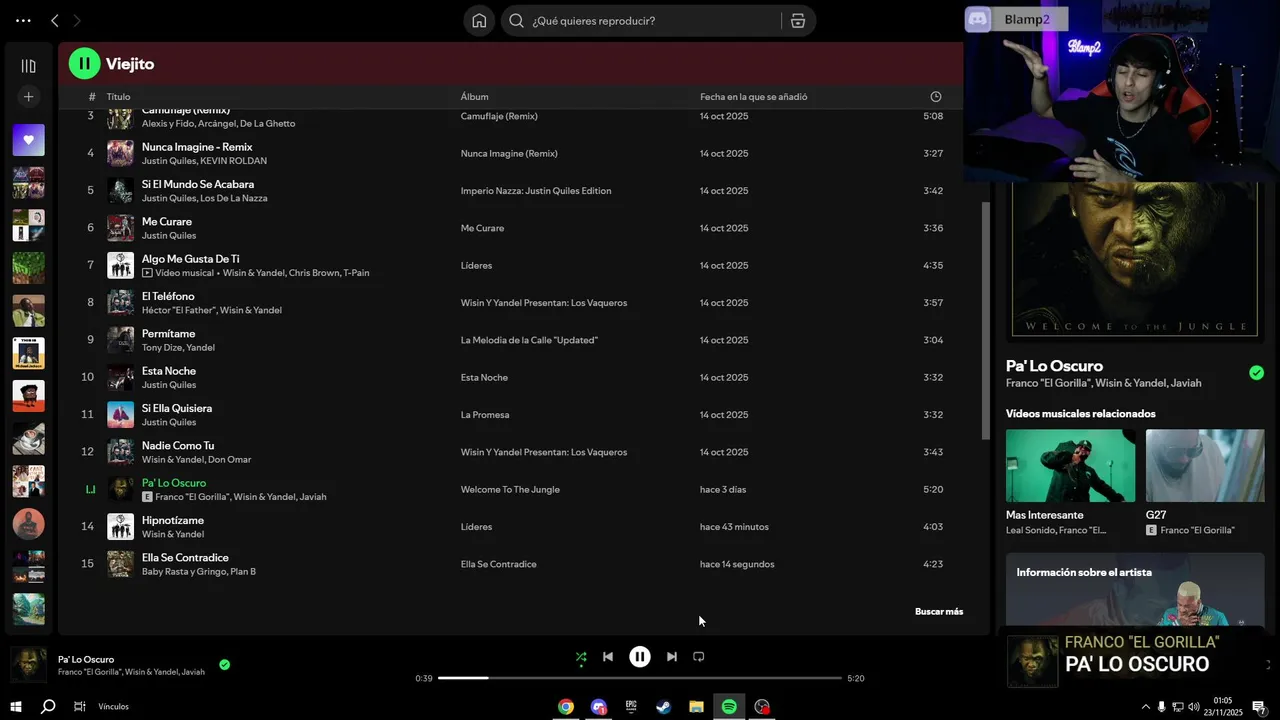Pause playback in the bottom player
Viewport: 1280px width, 720px height.
click(x=640, y=657)
